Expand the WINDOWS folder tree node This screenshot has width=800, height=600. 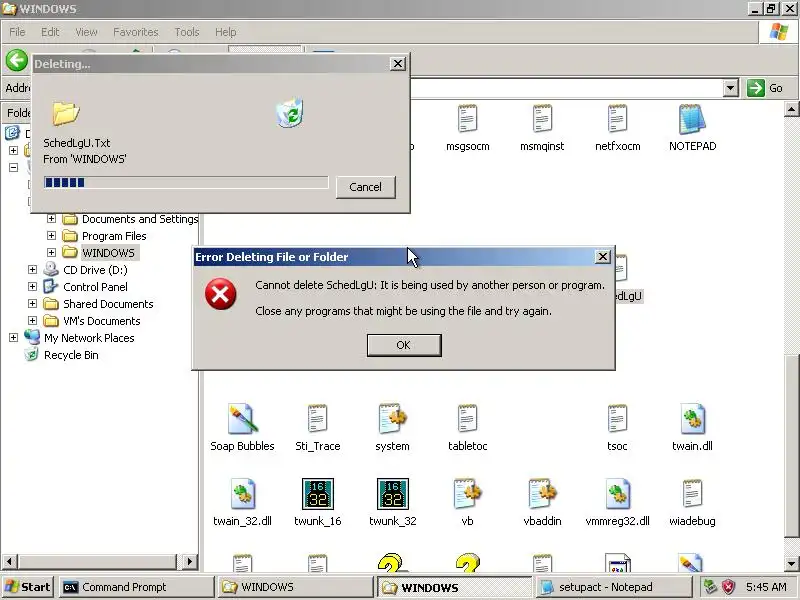point(51,253)
